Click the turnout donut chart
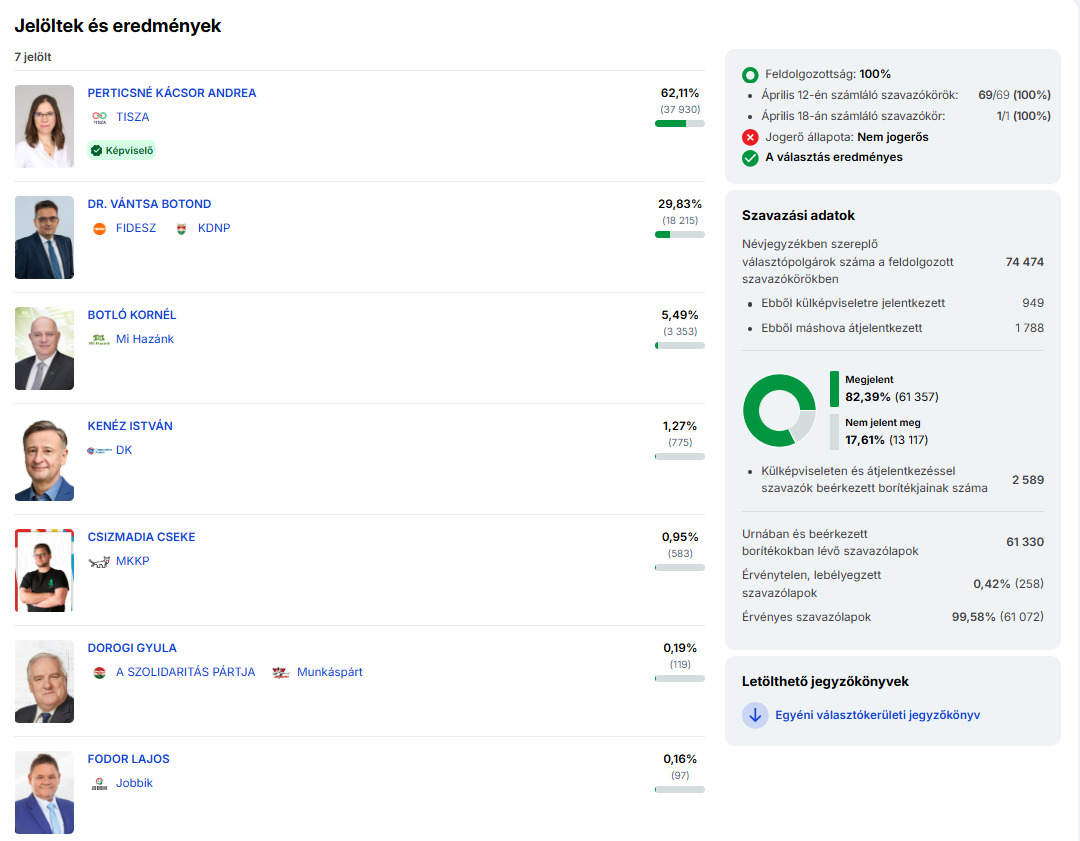This screenshot has height=841, width=1080. 779,411
